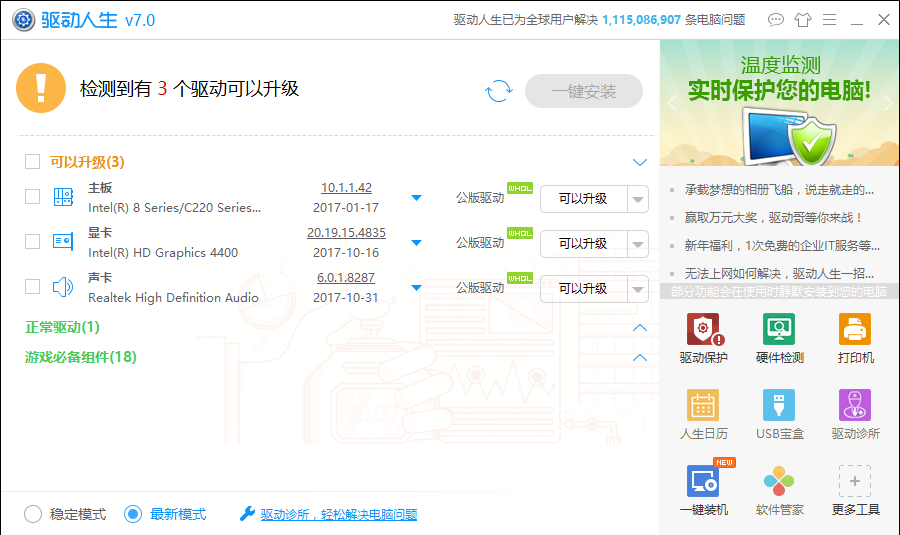Image resolution: width=900 pixels, height=535 pixels.
Task: Click Realtek High Definition Audio name
Action: tap(173, 297)
